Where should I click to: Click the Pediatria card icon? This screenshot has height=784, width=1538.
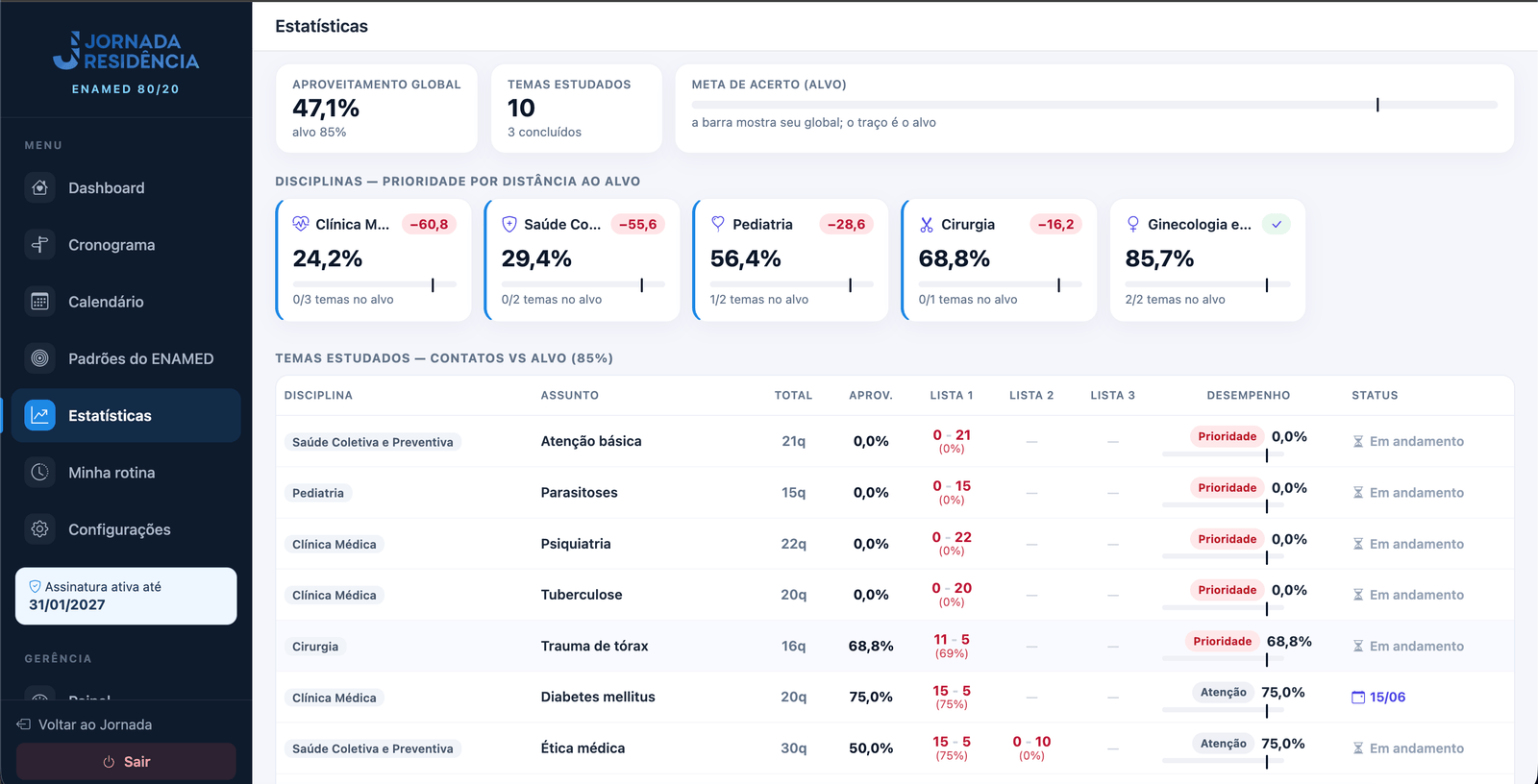point(718,224)
